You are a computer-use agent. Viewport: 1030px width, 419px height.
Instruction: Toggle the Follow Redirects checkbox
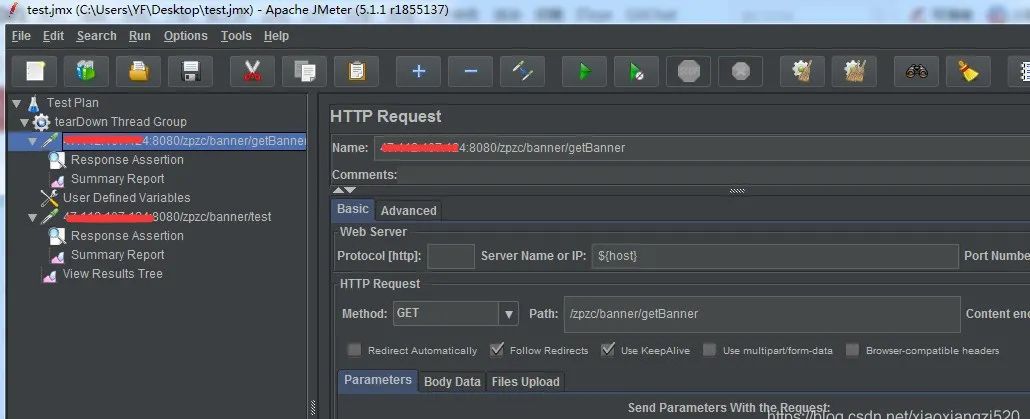[497, 350]
